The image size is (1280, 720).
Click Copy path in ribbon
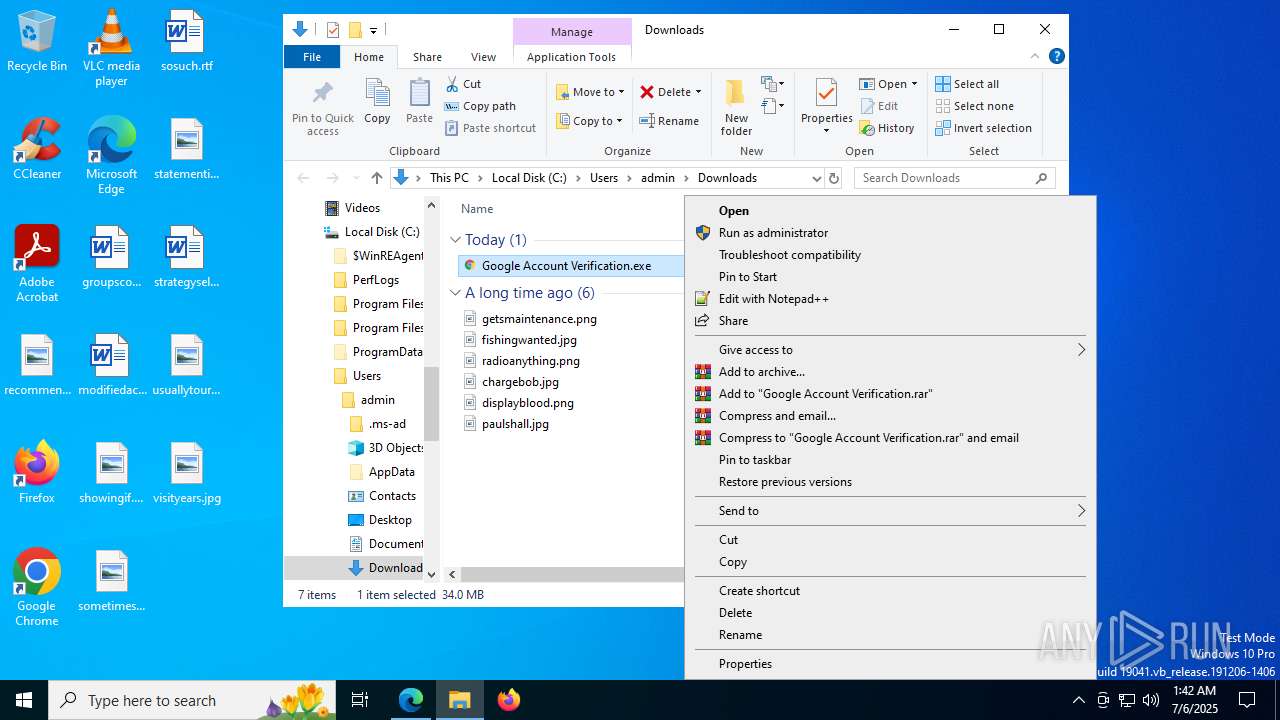pyautogui.click(x=481, y=106)
